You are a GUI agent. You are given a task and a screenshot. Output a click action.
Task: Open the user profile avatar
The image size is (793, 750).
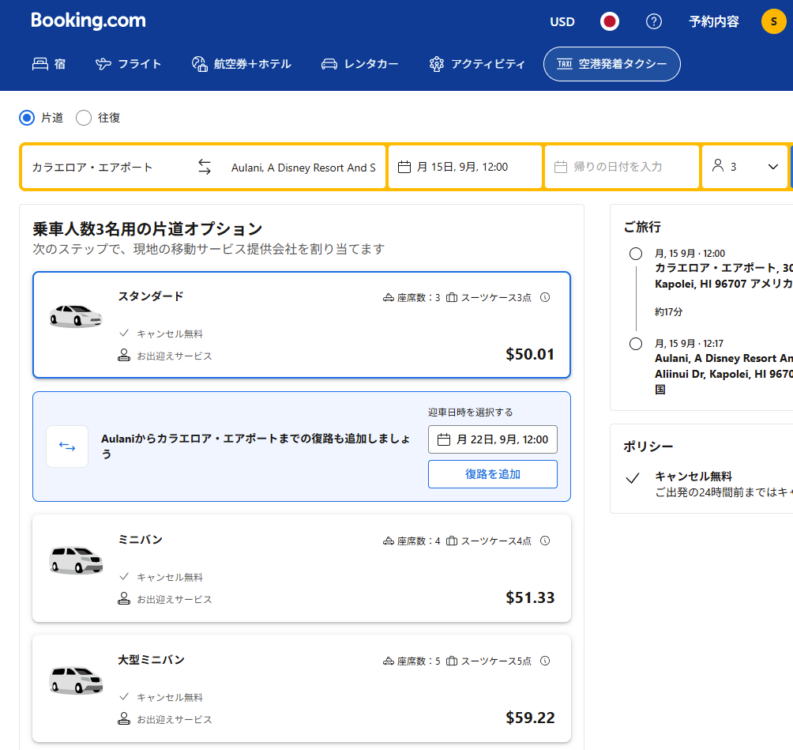(773, 21)
